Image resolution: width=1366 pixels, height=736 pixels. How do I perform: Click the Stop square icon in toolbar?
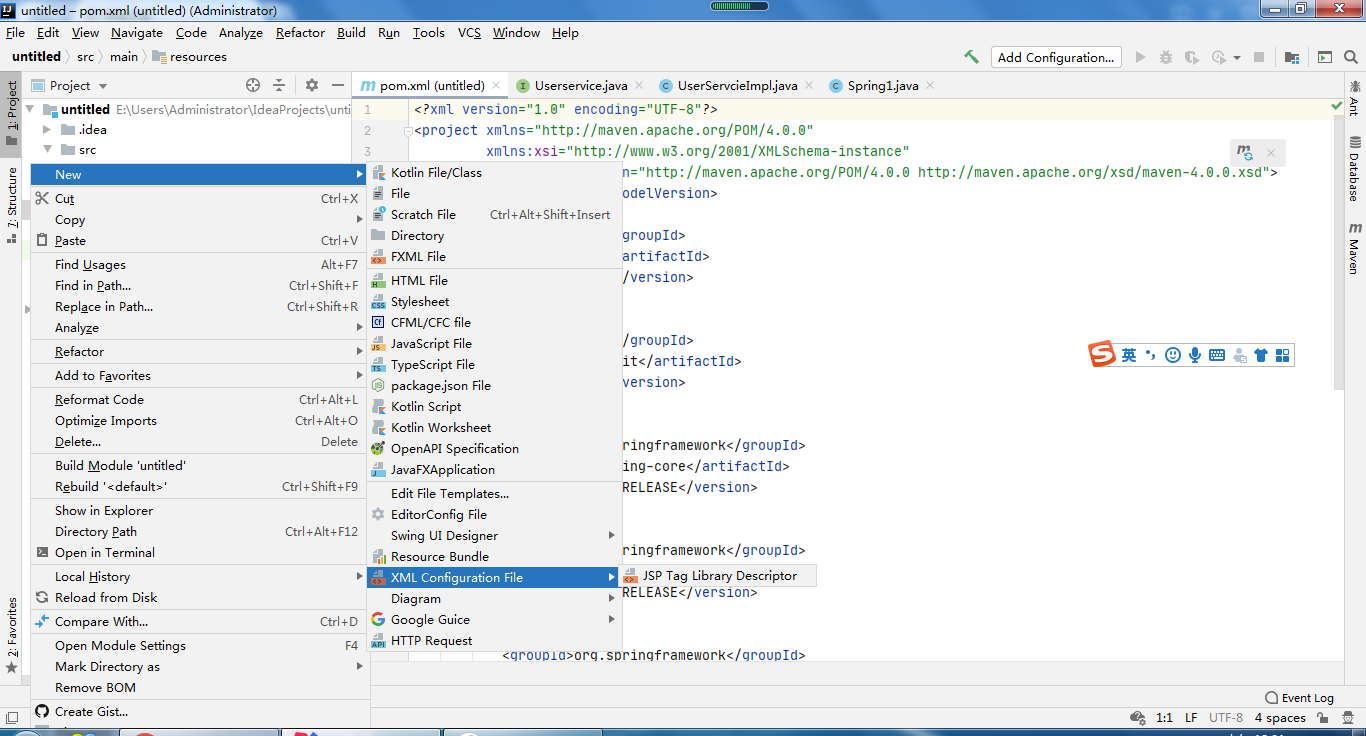coord(1259,57)
